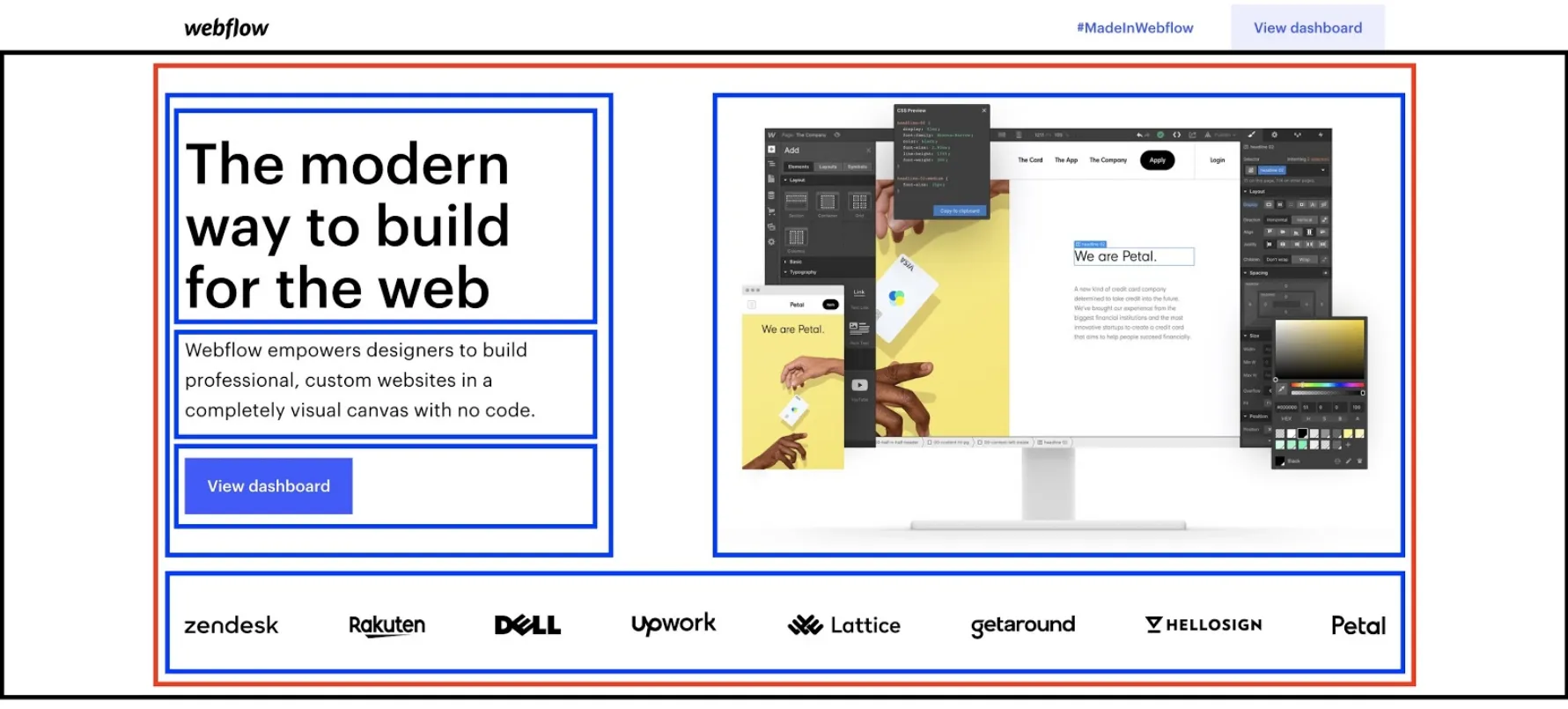Screen dimensions: 1568x709
Task: Click the black Apply button in the mockup
Action: (1157, 160)
